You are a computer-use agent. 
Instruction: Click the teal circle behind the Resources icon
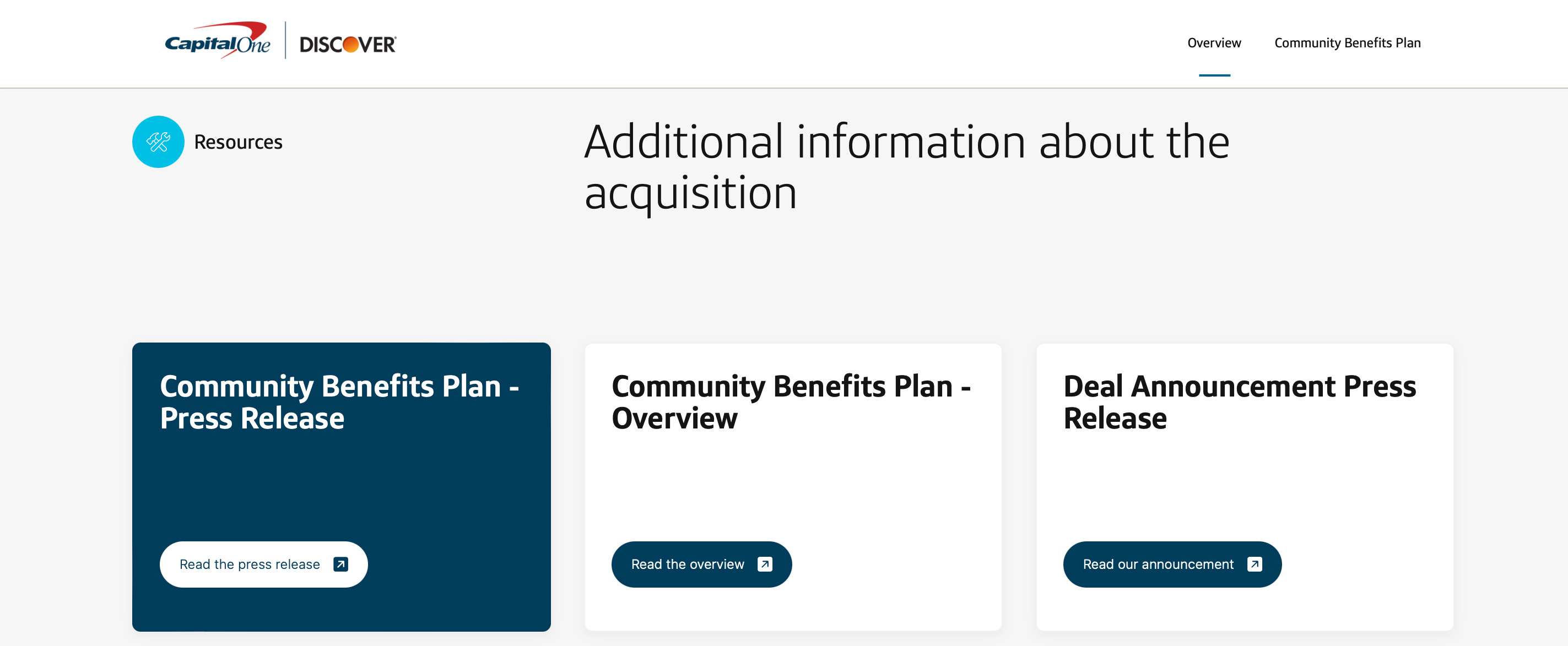(157, 141)
